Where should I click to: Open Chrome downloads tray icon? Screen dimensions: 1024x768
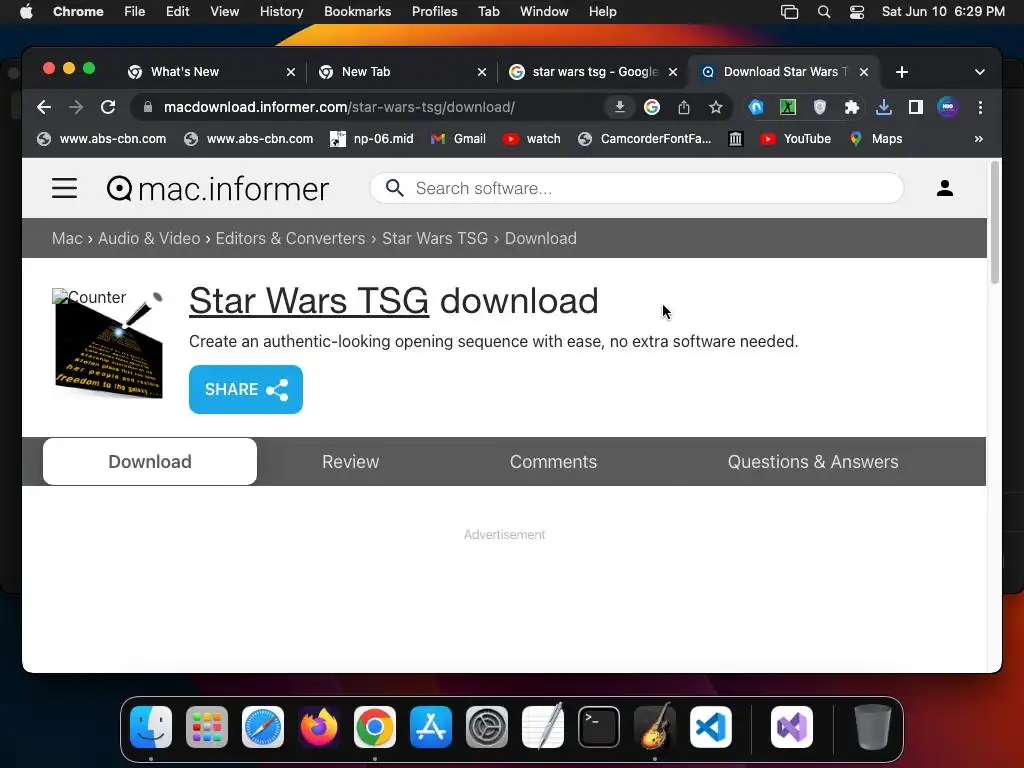[884, 107]
